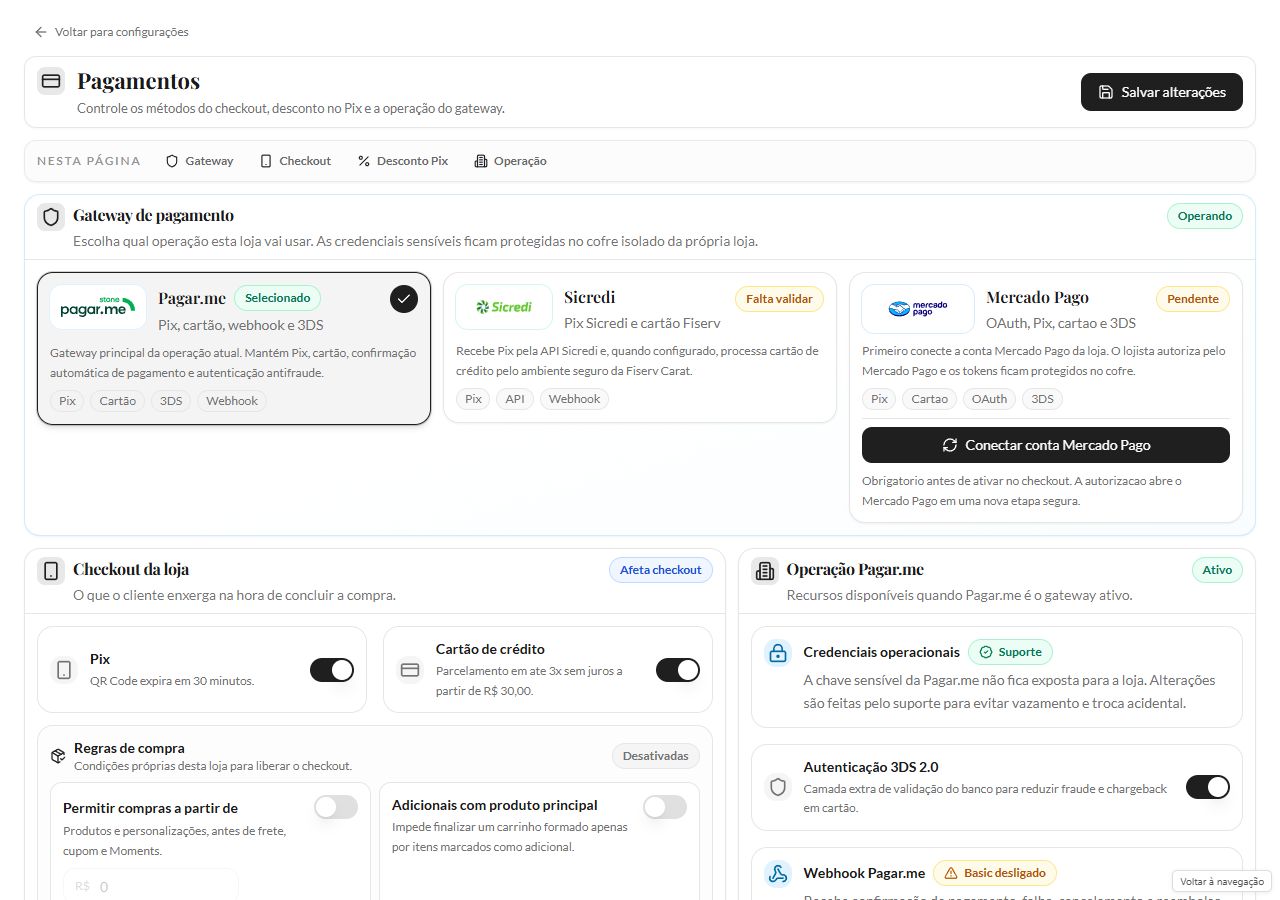Click the 3DS tag on Pagar.me card
Screen dimensions: 1280x900
point(171,401)
